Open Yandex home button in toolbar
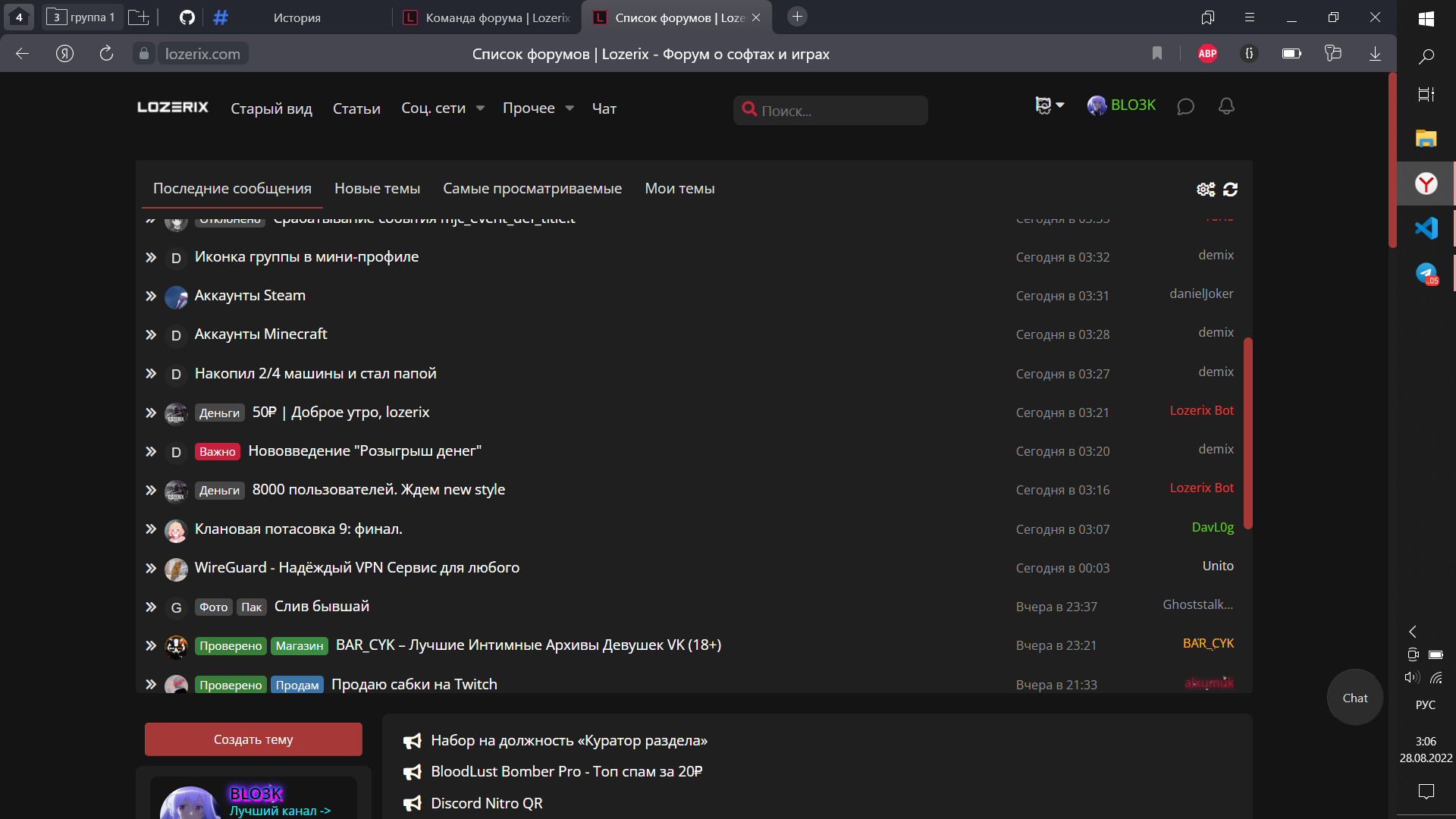This screenshot has width=1456, height=819. click(64, 53)
